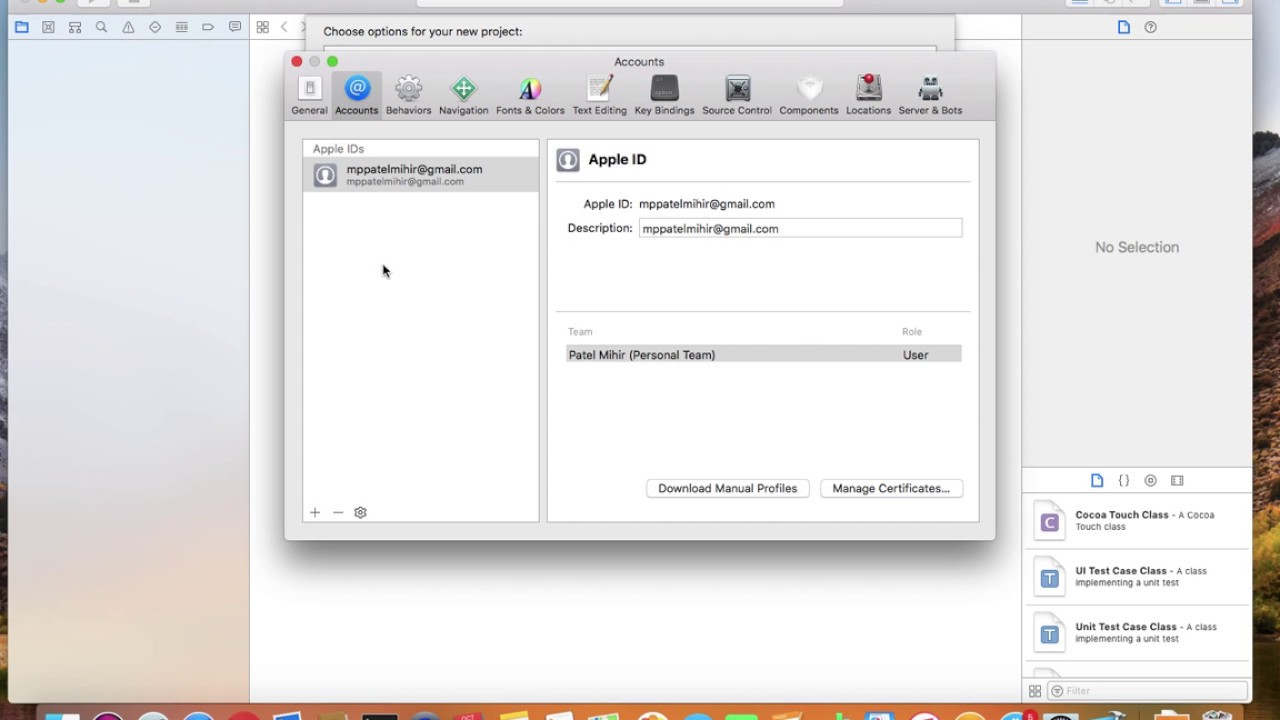
Task: Show the Code Snippet library
Action: coord(1124,480)
